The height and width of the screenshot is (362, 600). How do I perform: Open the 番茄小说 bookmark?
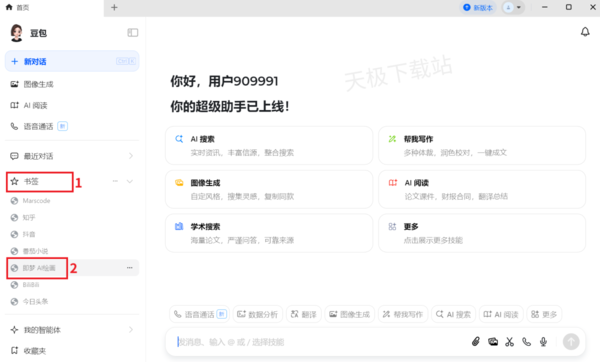click(72, 251)
